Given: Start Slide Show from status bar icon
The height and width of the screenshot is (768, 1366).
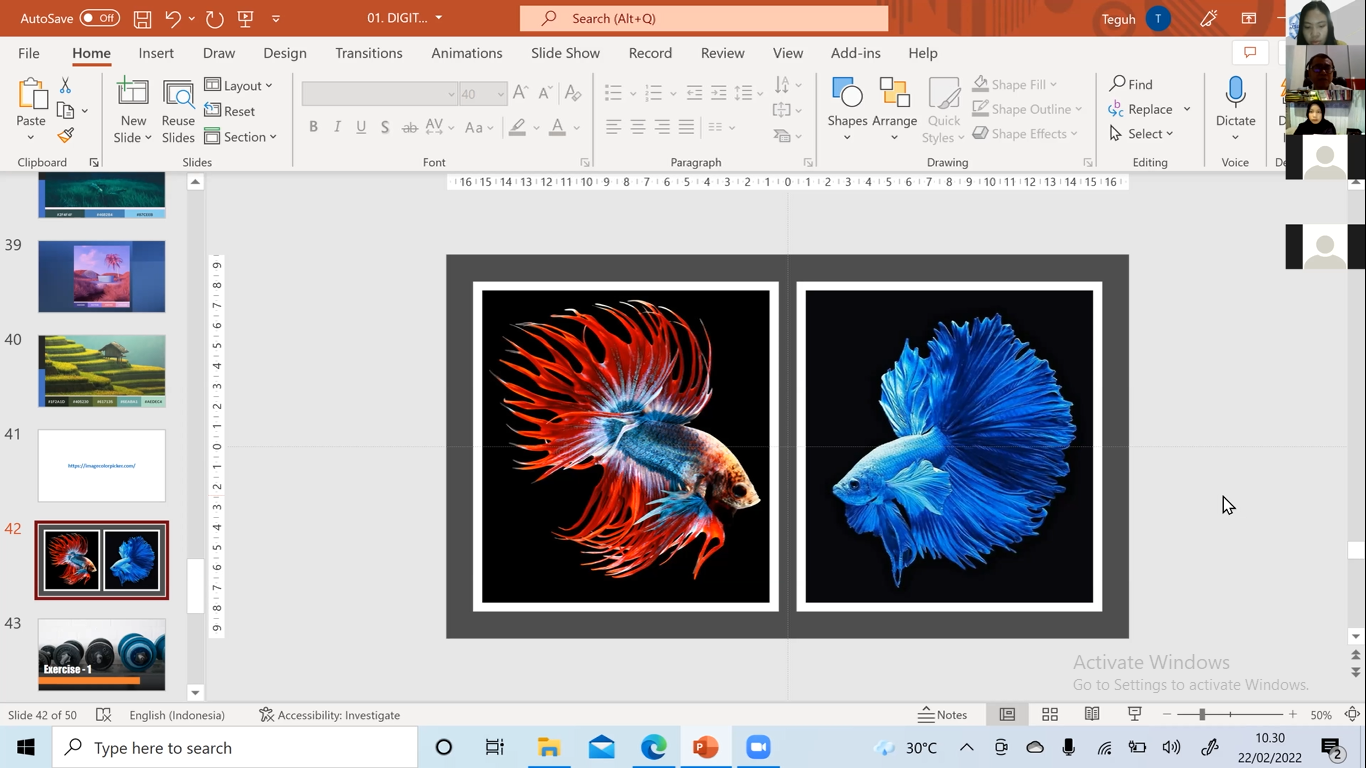Looking at the screenshot, I should [x=1134, y=714].
